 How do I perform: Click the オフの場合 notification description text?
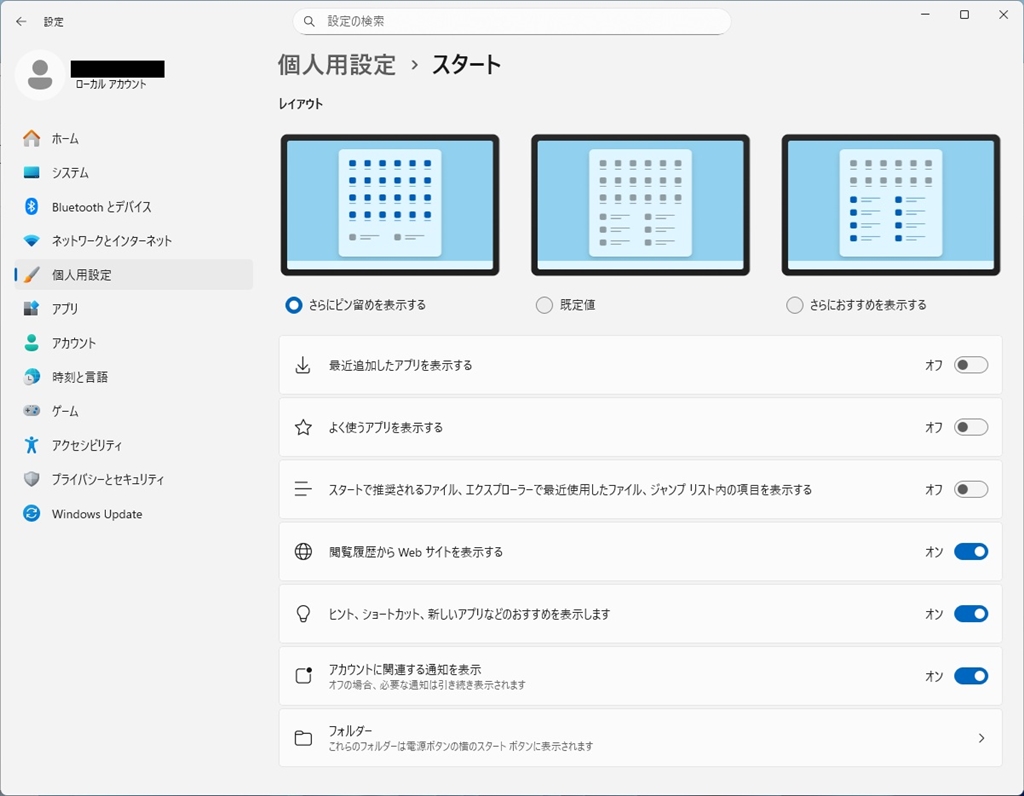[427, 685]
